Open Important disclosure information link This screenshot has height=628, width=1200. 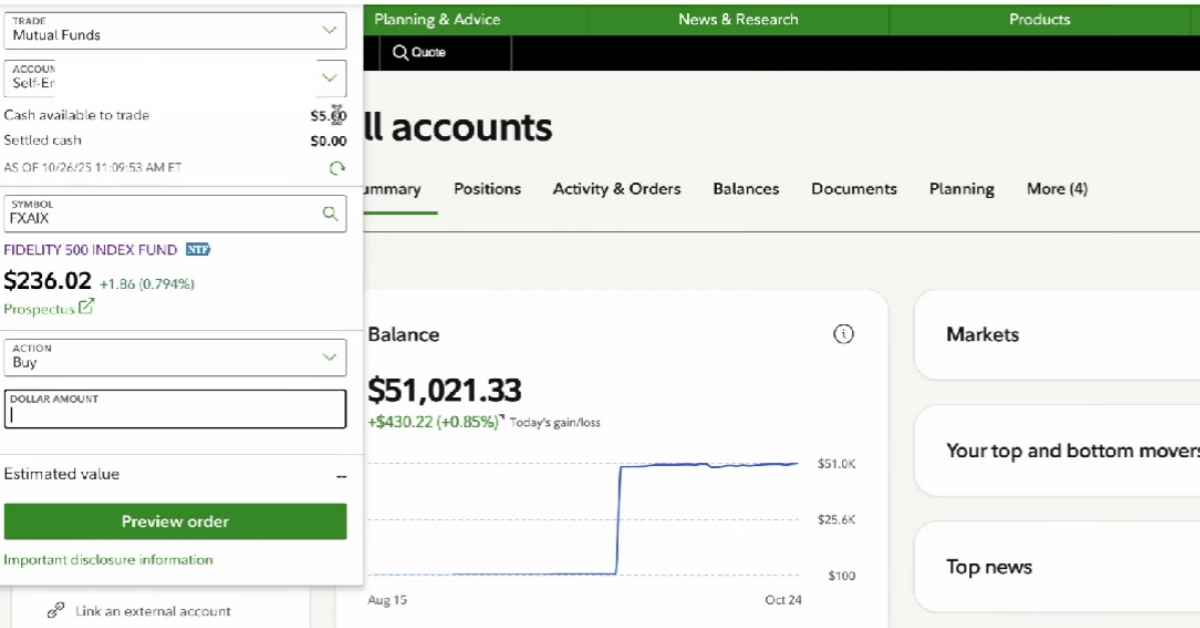click(108, 560)
